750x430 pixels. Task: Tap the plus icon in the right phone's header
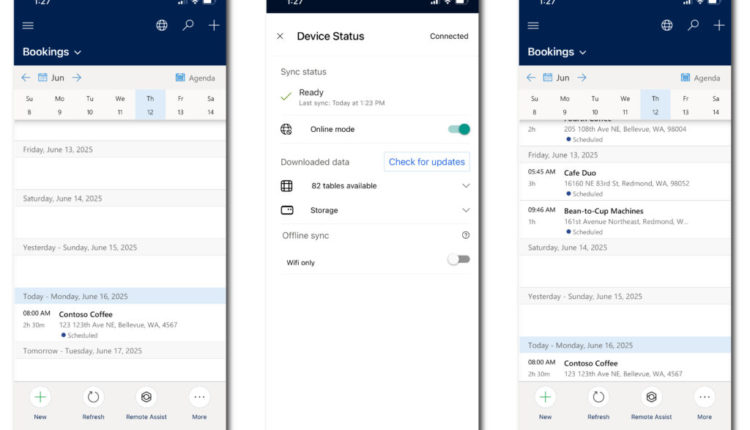tap(718, 25)
